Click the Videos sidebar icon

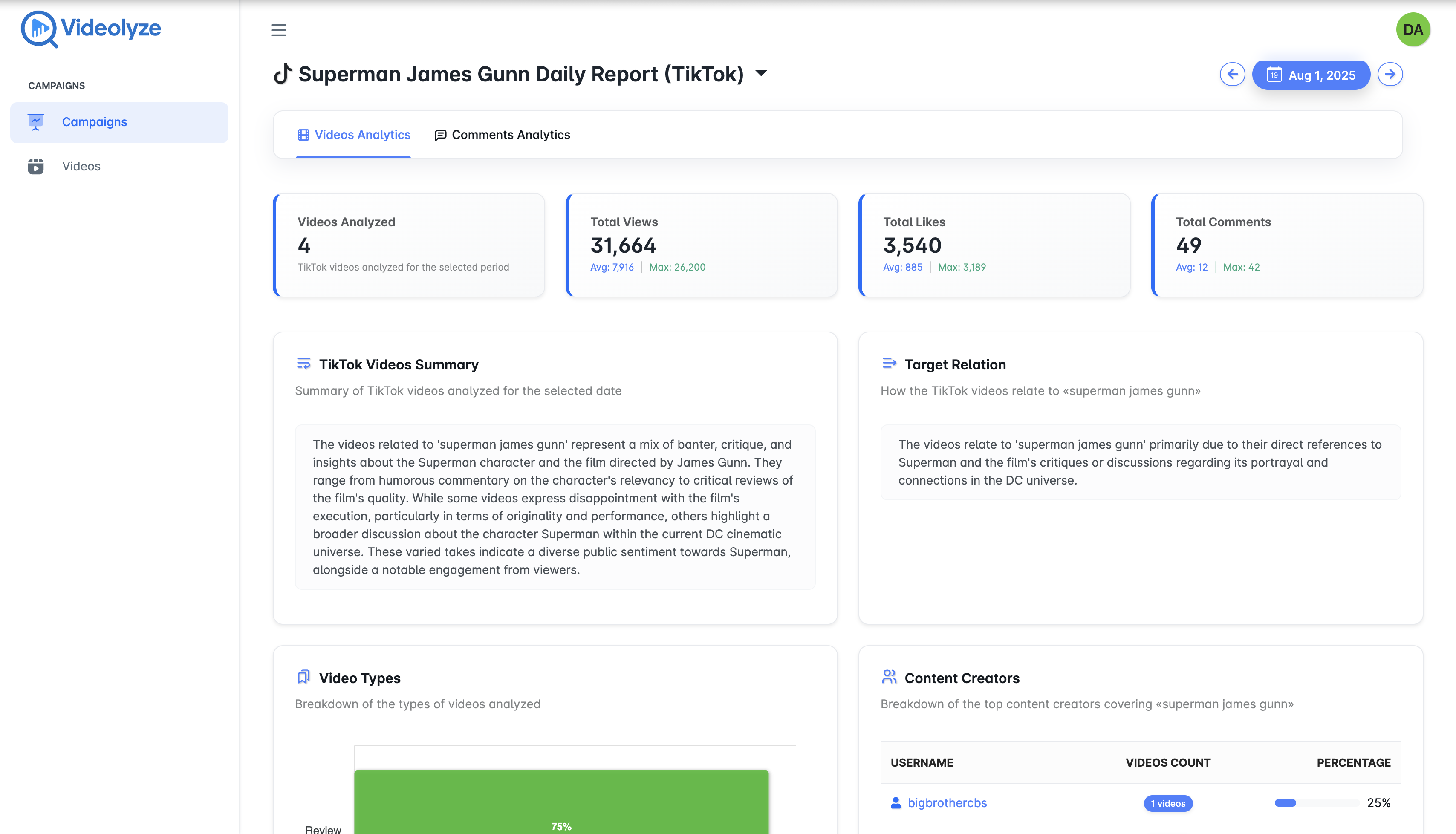[35, 166]
